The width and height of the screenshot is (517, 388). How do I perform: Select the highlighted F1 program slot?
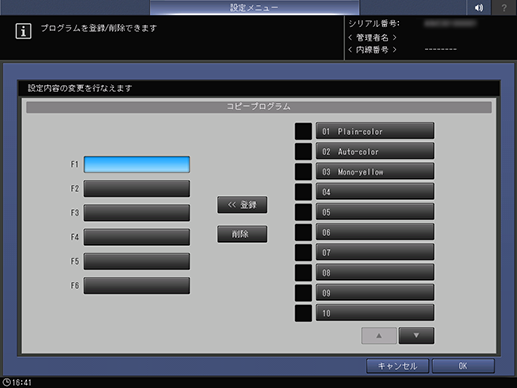tap(137, 164)
